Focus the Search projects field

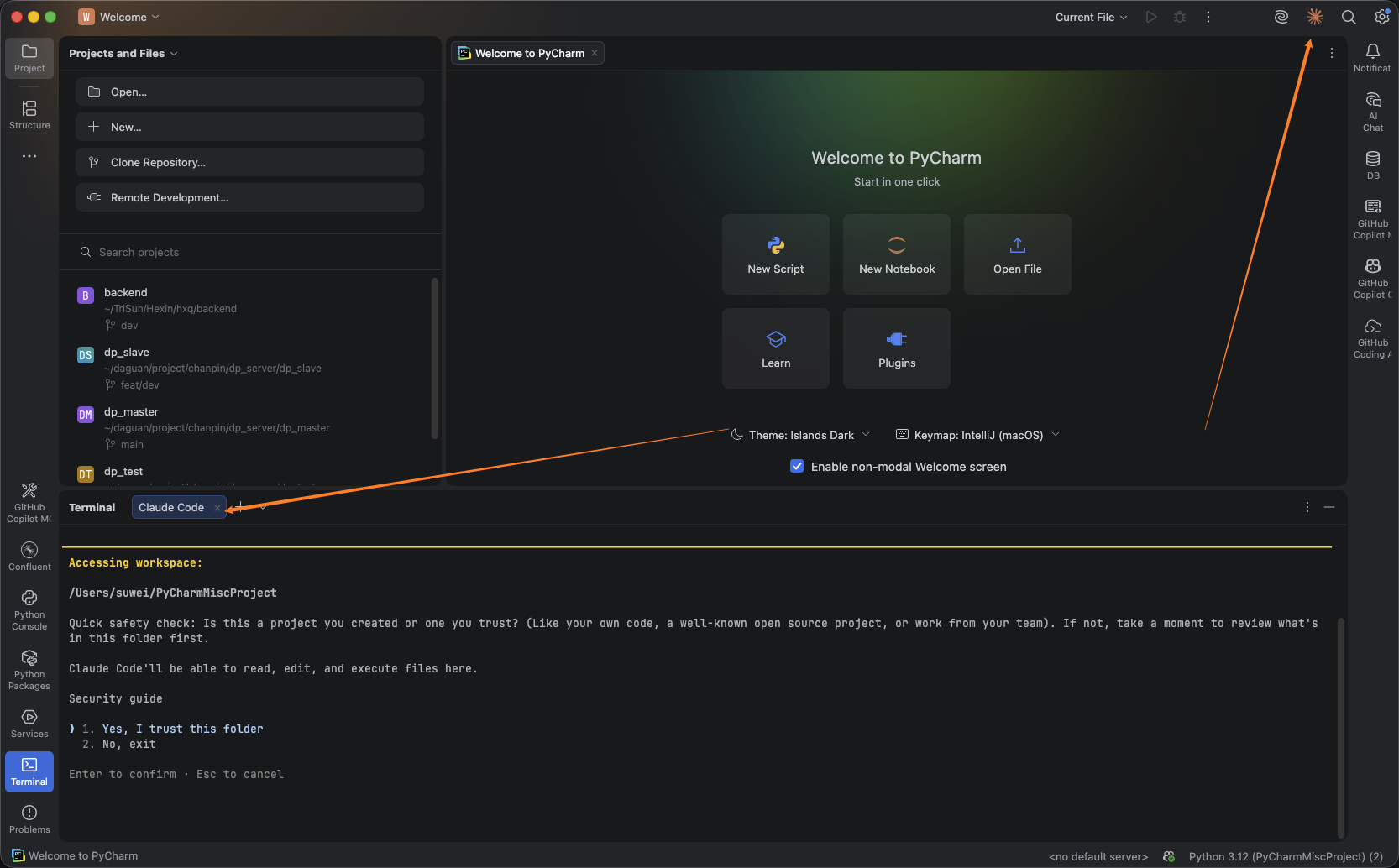[x=249, y=252]
